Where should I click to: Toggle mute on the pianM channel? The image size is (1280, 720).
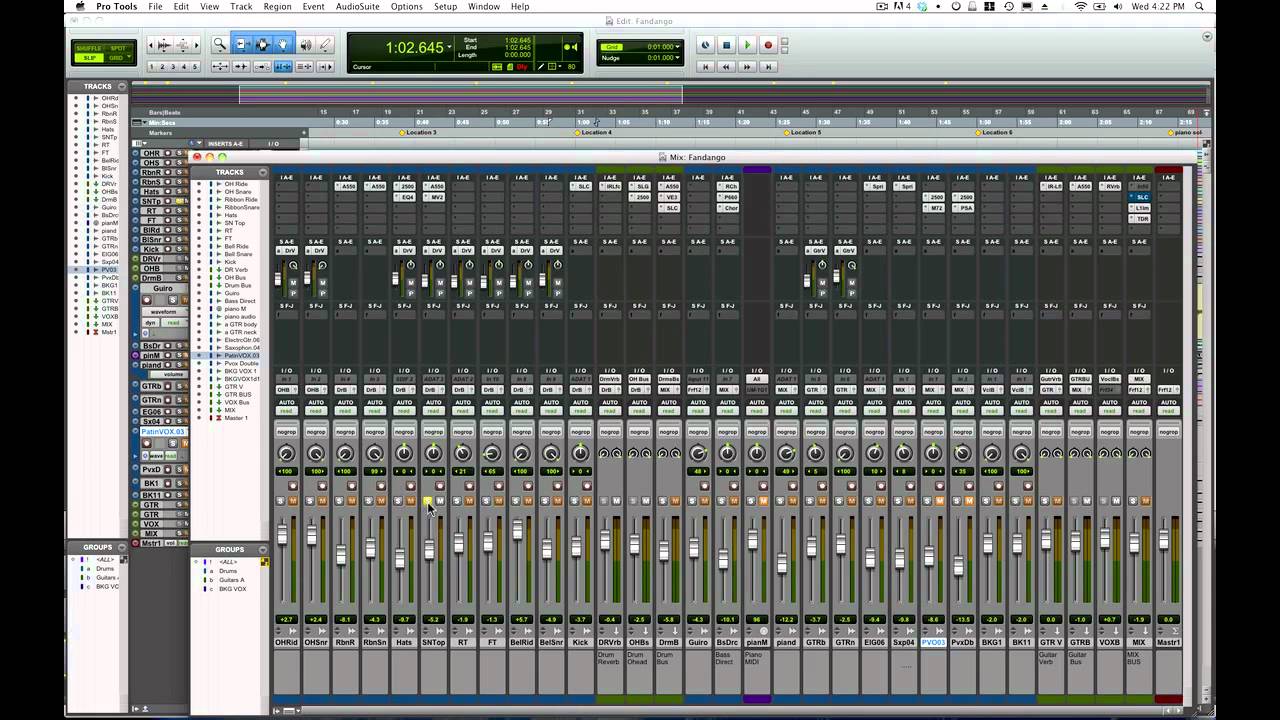(762, 500)
